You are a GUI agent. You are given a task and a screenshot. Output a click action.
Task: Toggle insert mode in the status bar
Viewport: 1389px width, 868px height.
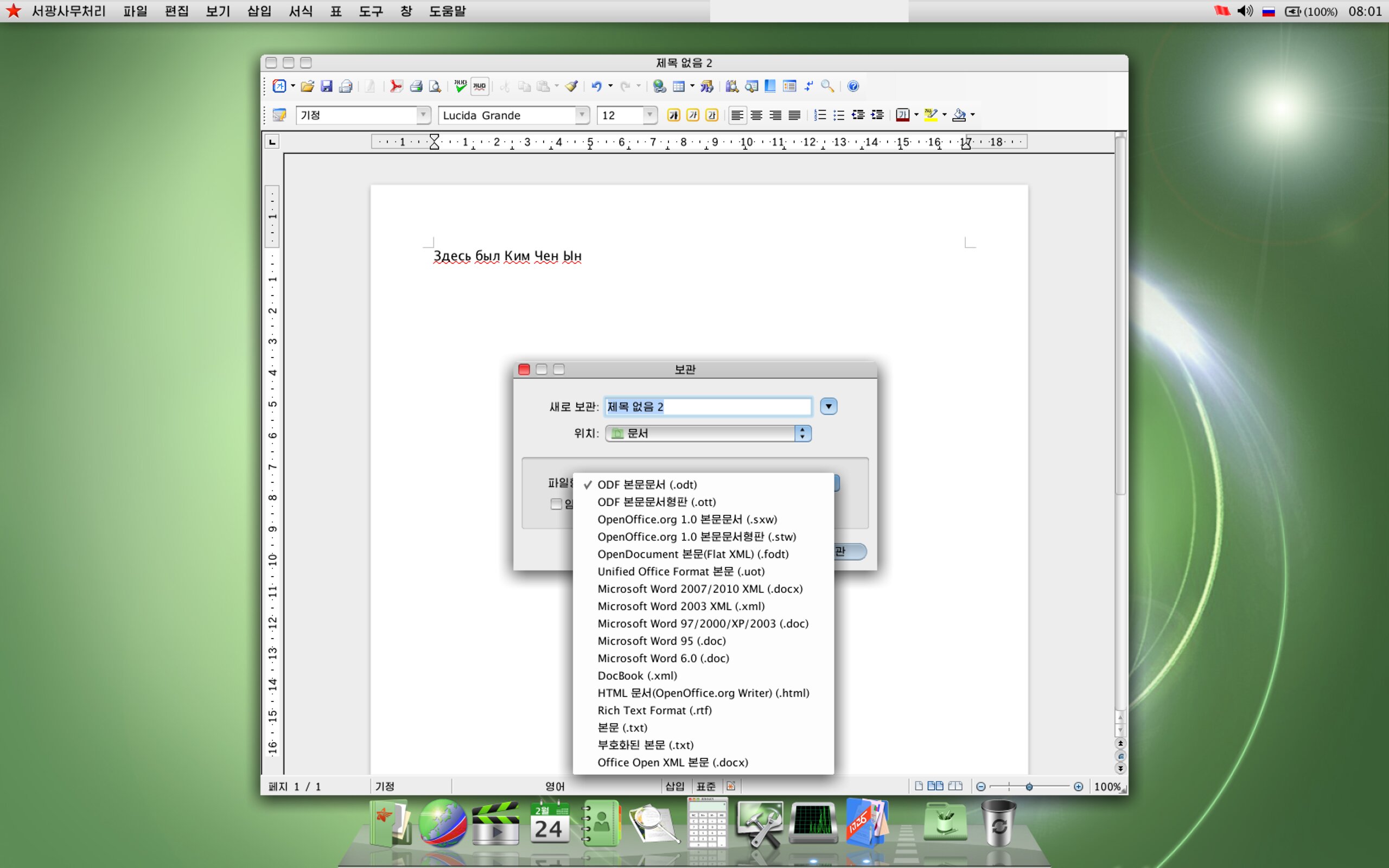coord(674,786)
